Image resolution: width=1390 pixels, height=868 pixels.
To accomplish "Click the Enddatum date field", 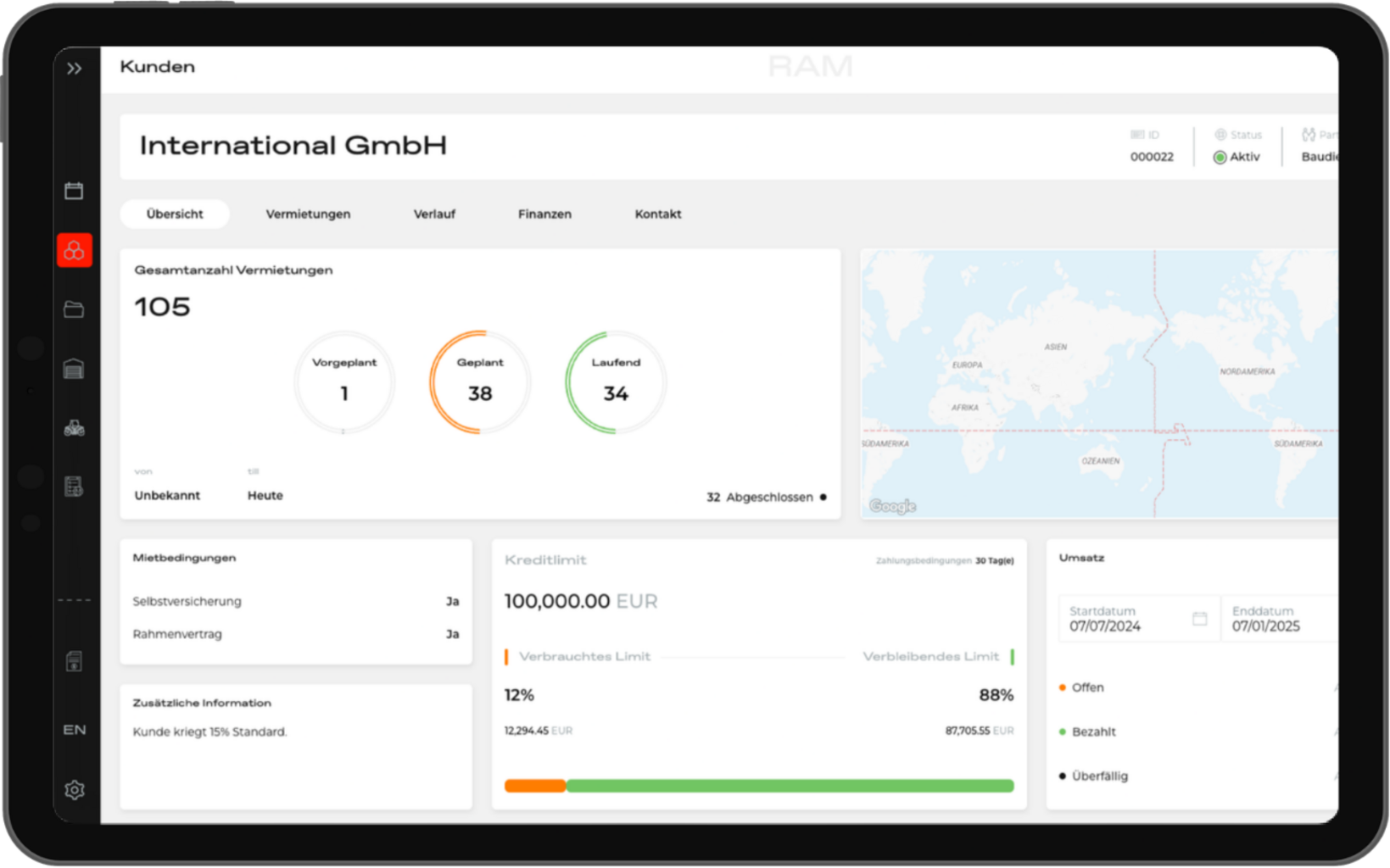I will (1276, 620).
